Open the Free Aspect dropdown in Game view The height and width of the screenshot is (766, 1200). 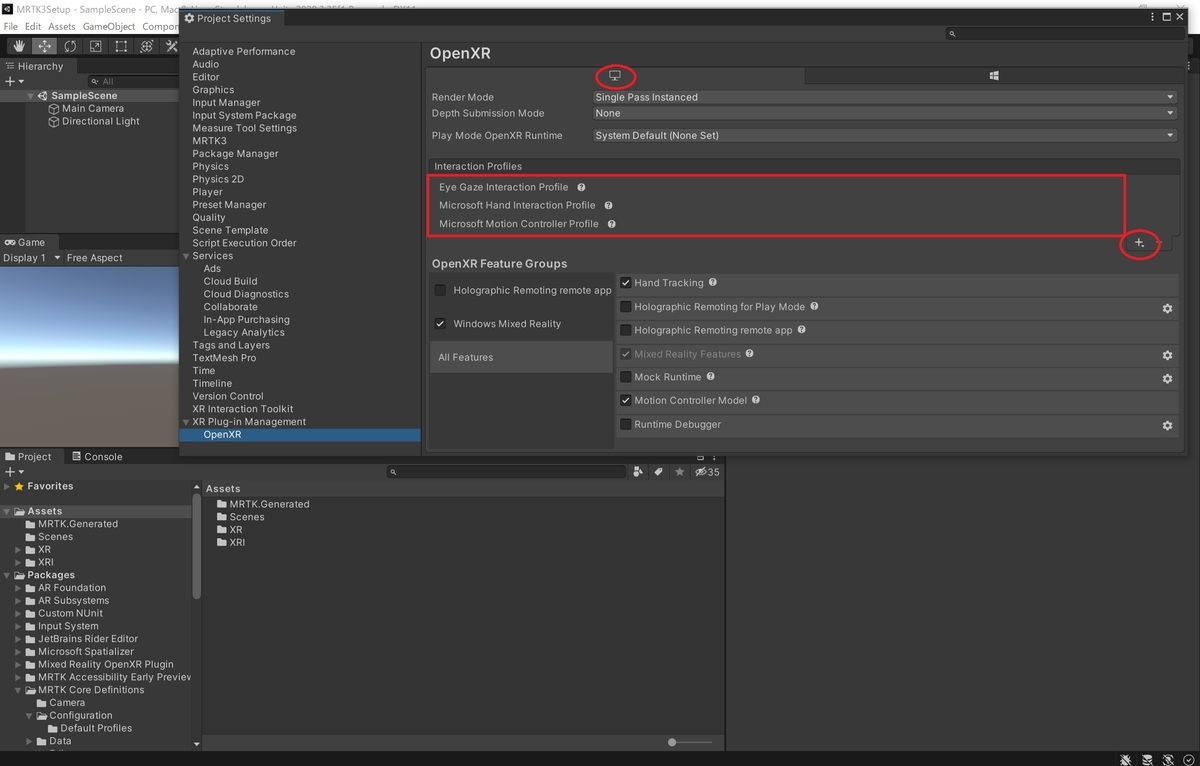95,258
